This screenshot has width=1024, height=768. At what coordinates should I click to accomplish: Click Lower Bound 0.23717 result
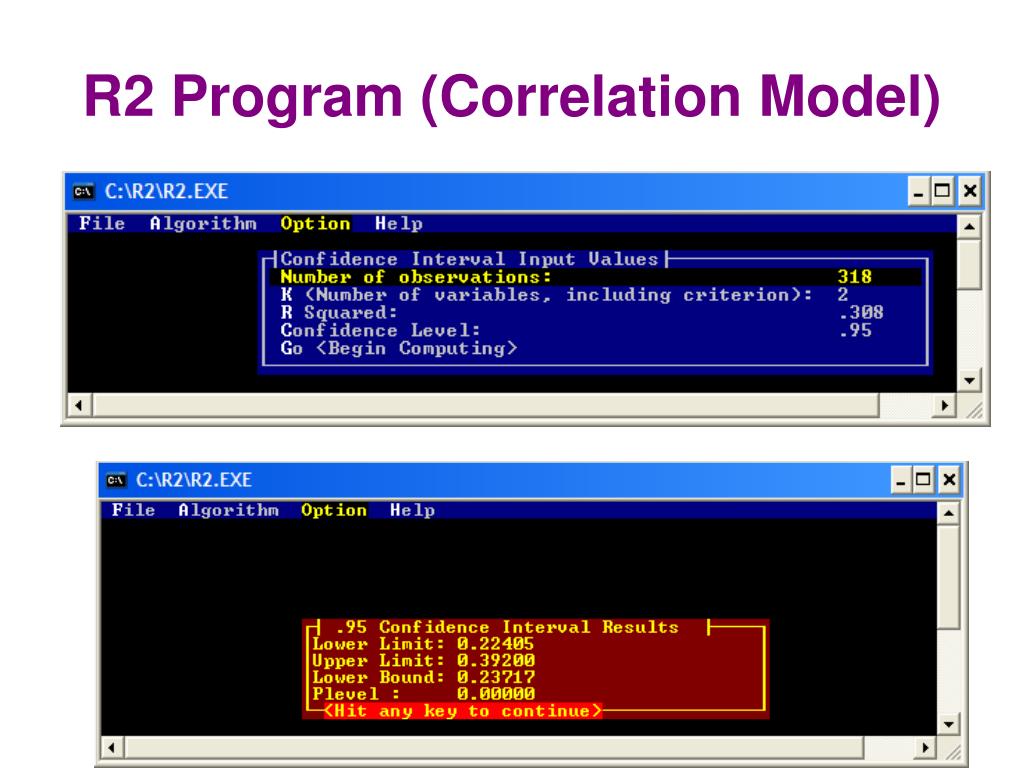point(423,677)
